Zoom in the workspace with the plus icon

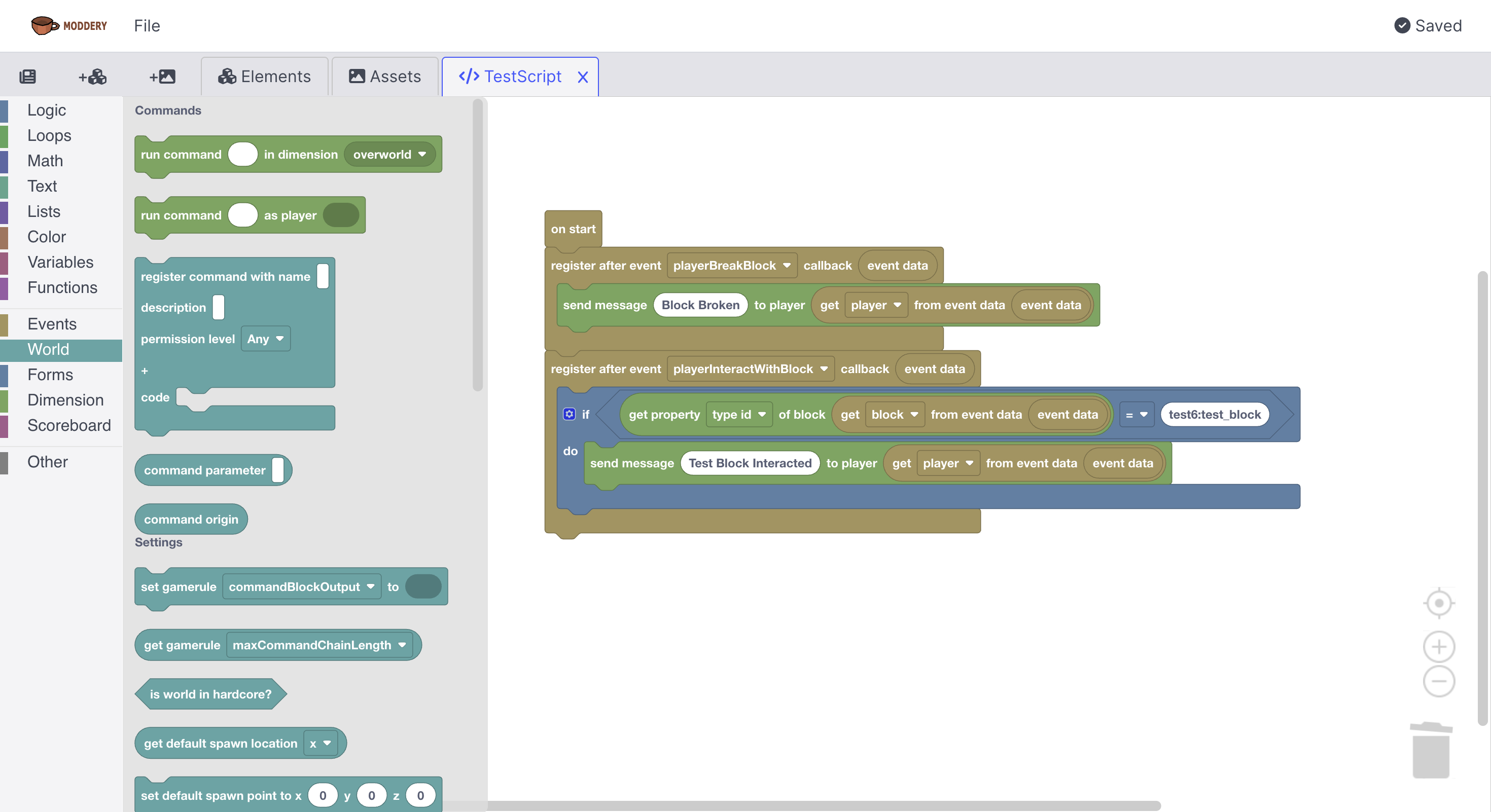click(1438, 646)
